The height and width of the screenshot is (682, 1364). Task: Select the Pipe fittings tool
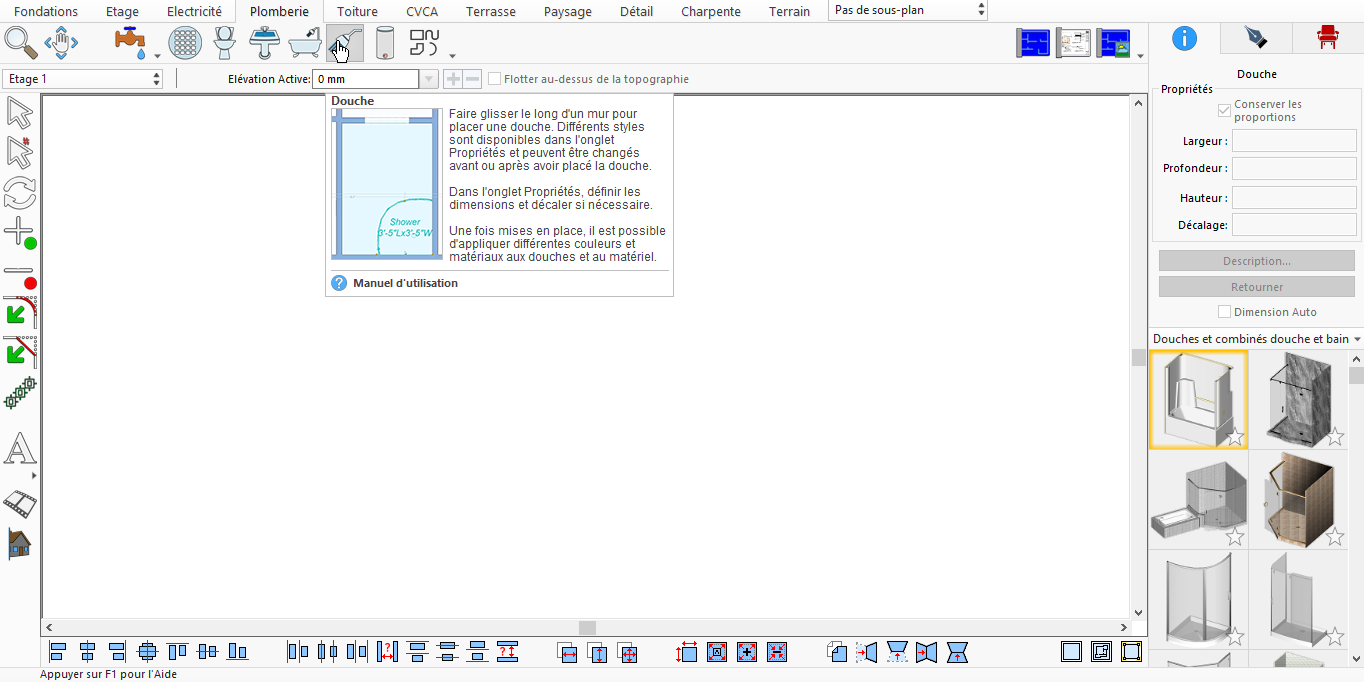[x=425, y=43]
